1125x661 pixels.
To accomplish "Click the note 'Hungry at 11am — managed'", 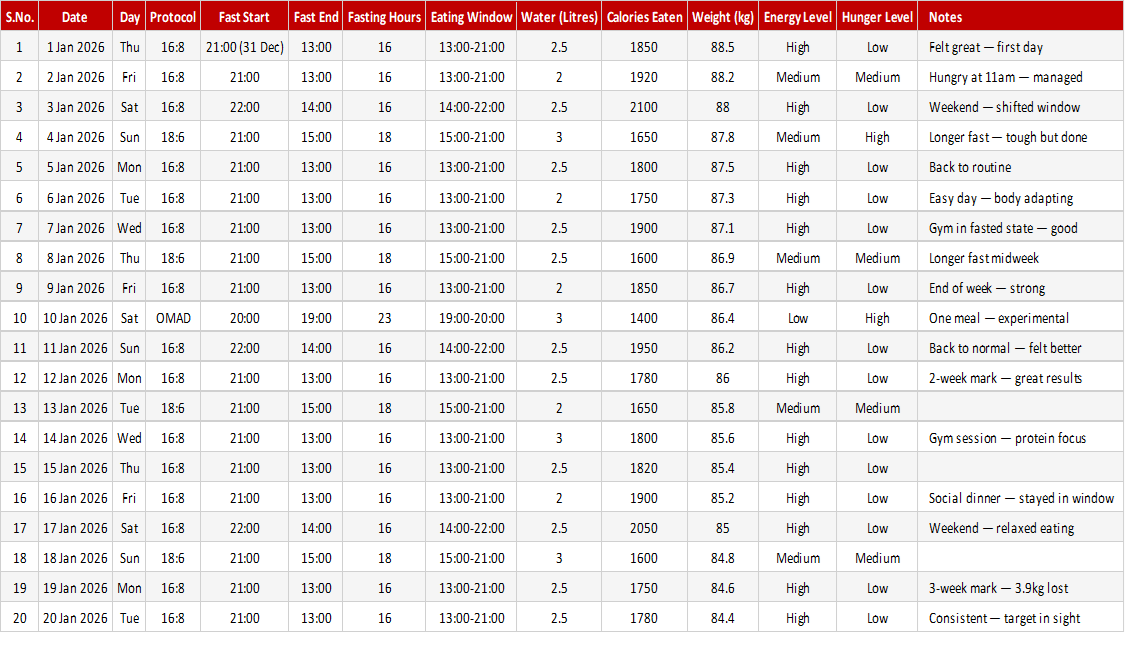I will coord(1005,78).
